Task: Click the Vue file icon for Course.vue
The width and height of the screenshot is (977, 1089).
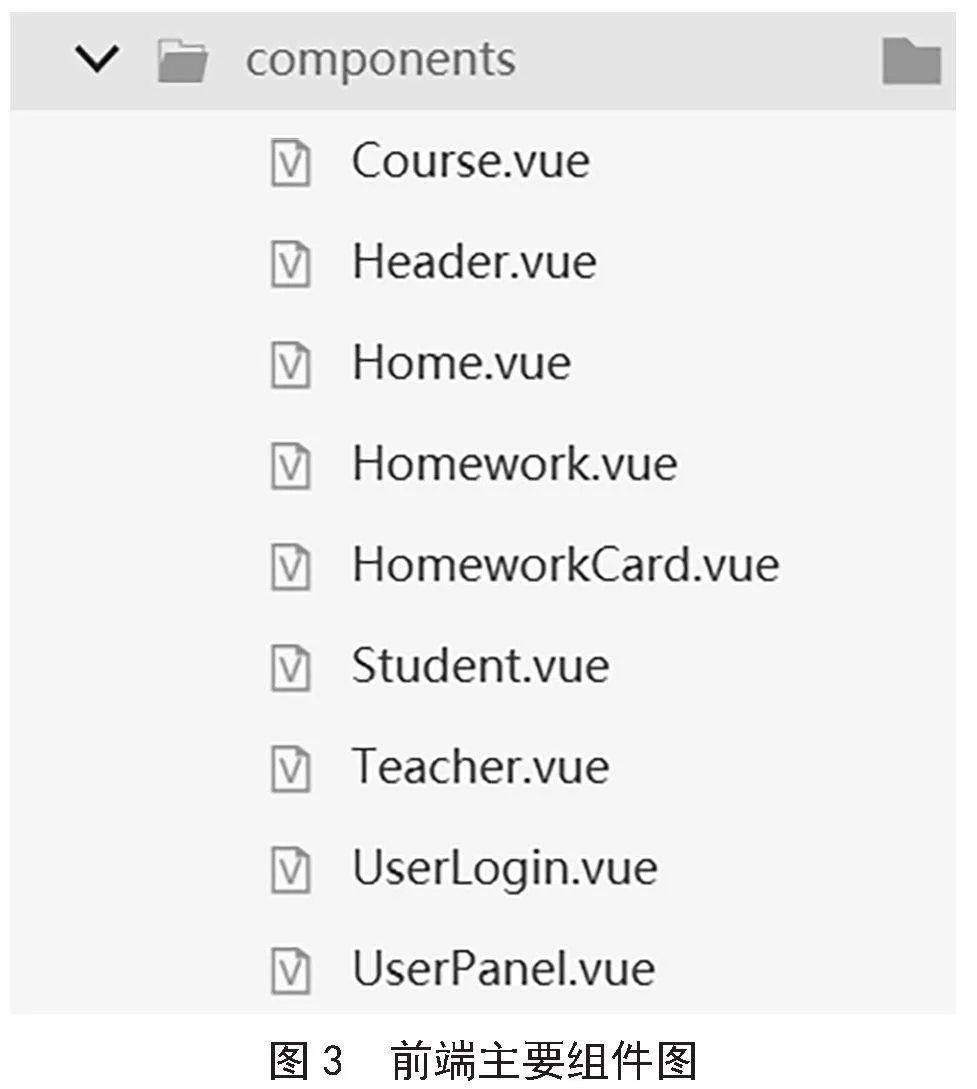Action: [290, 163]
